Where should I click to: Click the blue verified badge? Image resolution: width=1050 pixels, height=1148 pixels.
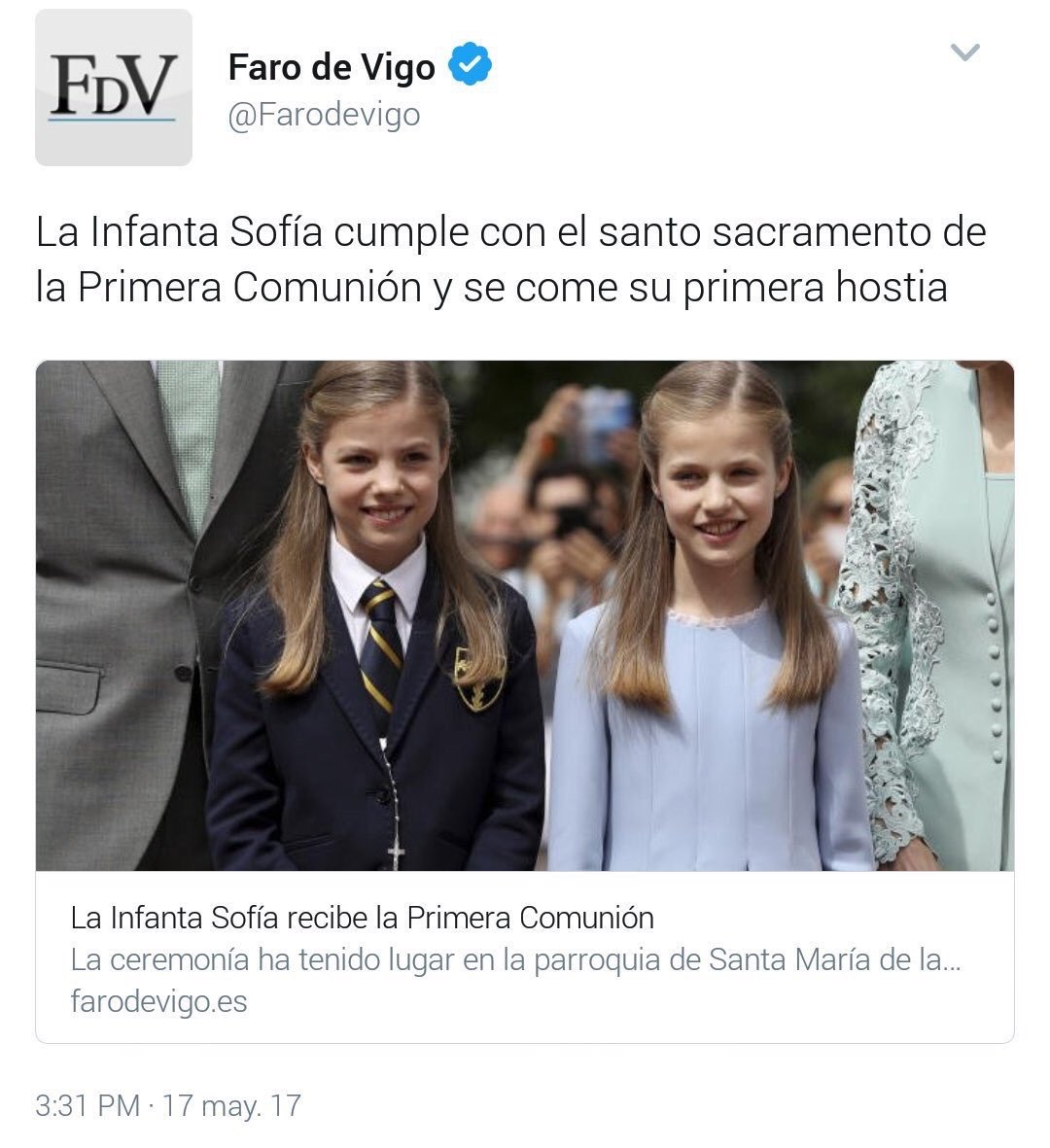click(470, 65)
